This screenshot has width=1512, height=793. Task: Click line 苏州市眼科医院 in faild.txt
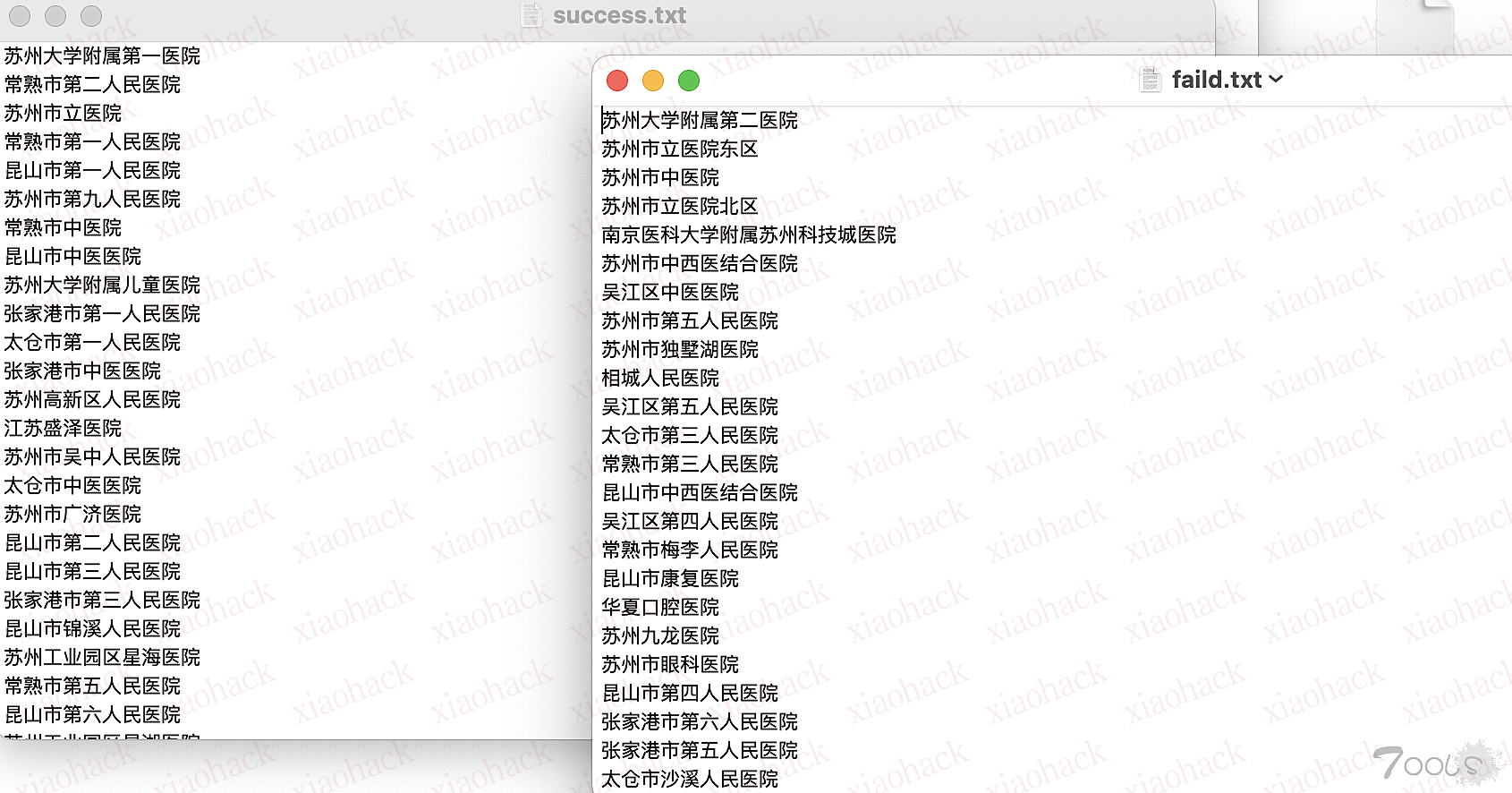(670, 664)
